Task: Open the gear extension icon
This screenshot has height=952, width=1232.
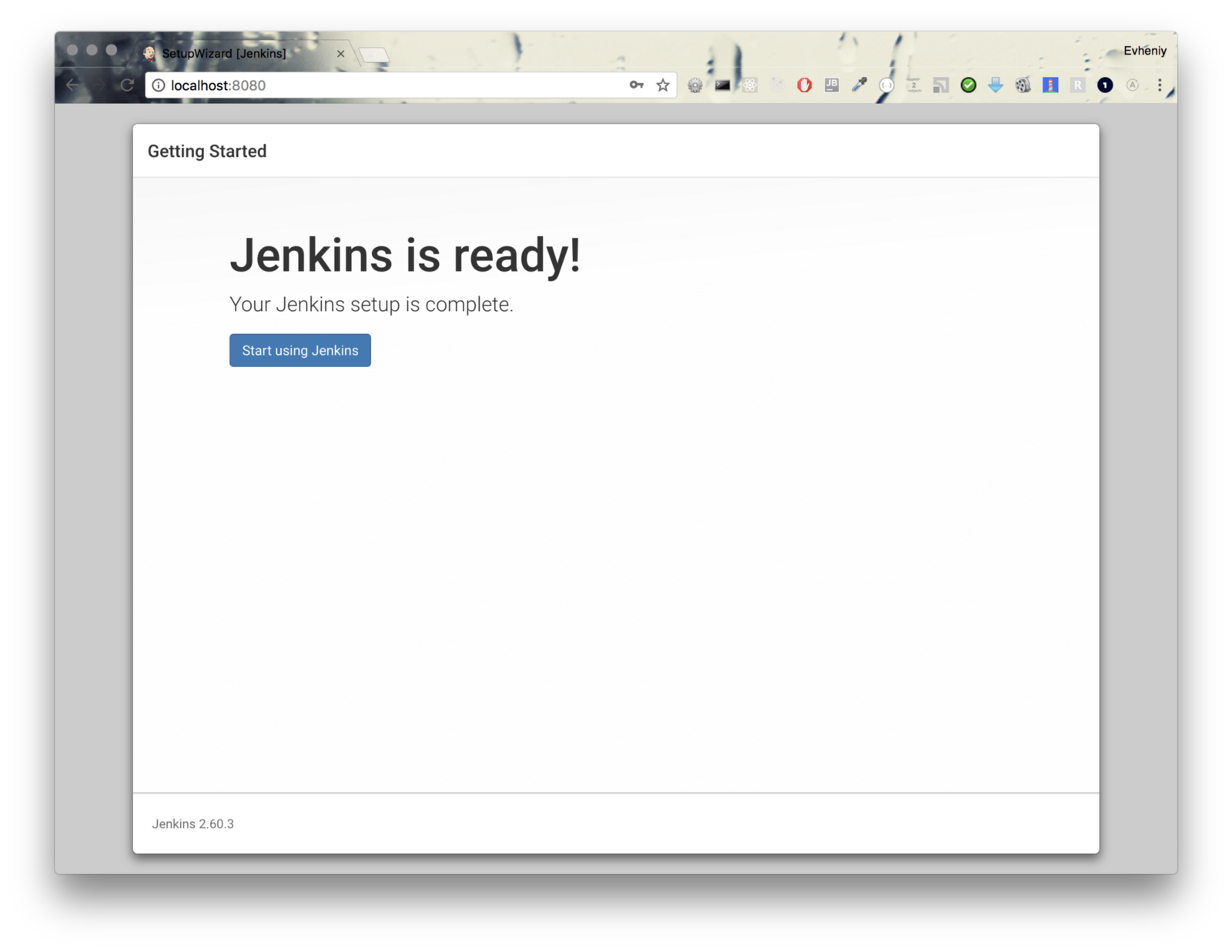Action: point(695,85)
